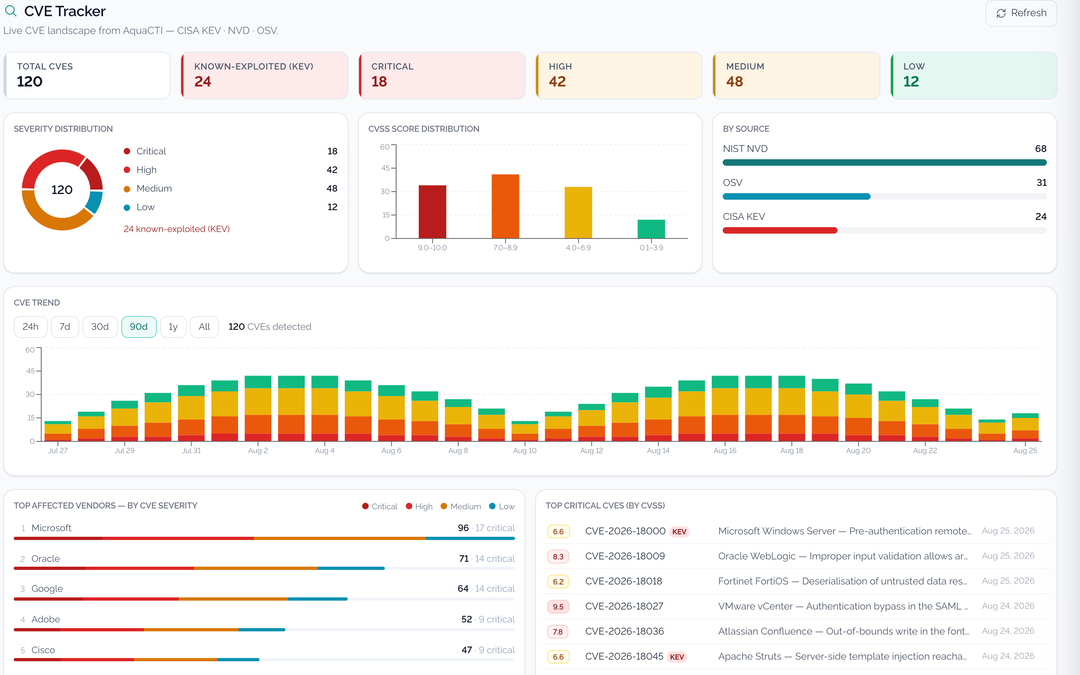This screenshot has height=675, width=1080.
Task: Click the 0.1-3.9 CVSS score bar
Action: coord(651,229)
